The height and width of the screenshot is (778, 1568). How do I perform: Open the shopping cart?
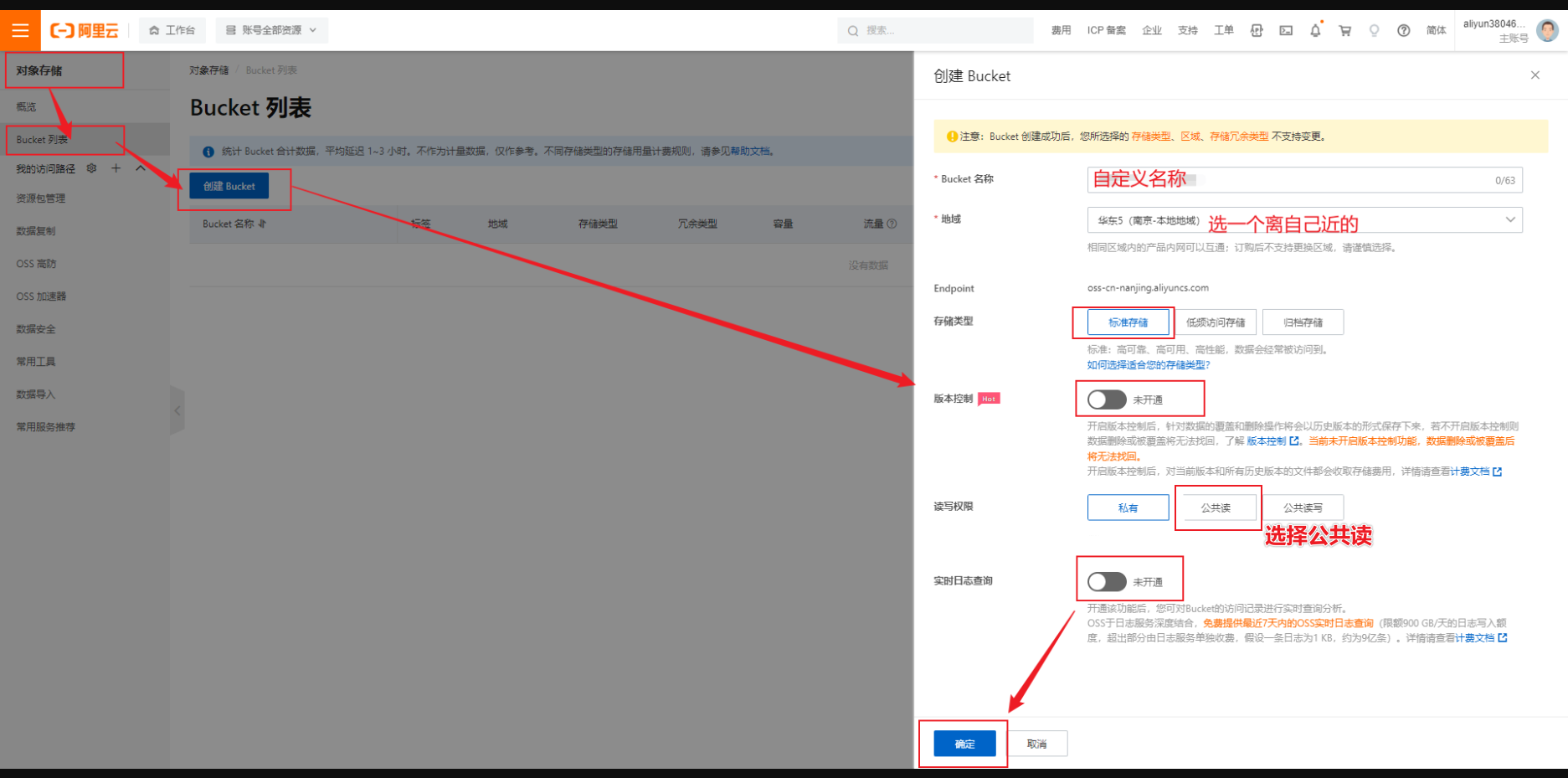[x=1344, y=30]
